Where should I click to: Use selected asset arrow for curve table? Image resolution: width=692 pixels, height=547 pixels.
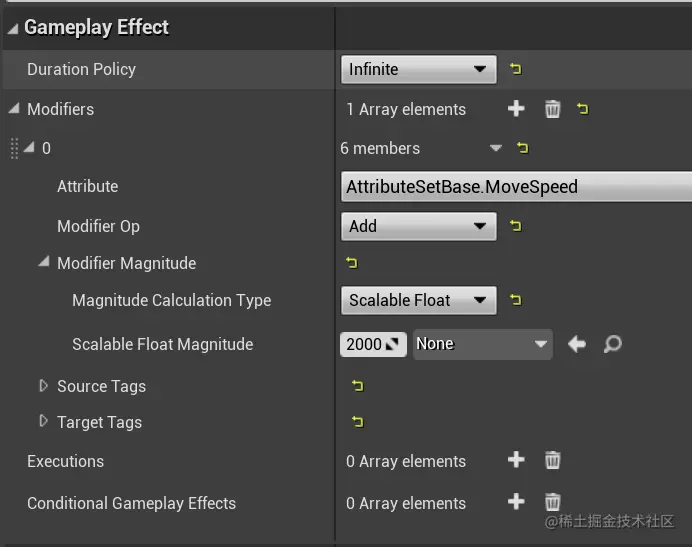577,344
